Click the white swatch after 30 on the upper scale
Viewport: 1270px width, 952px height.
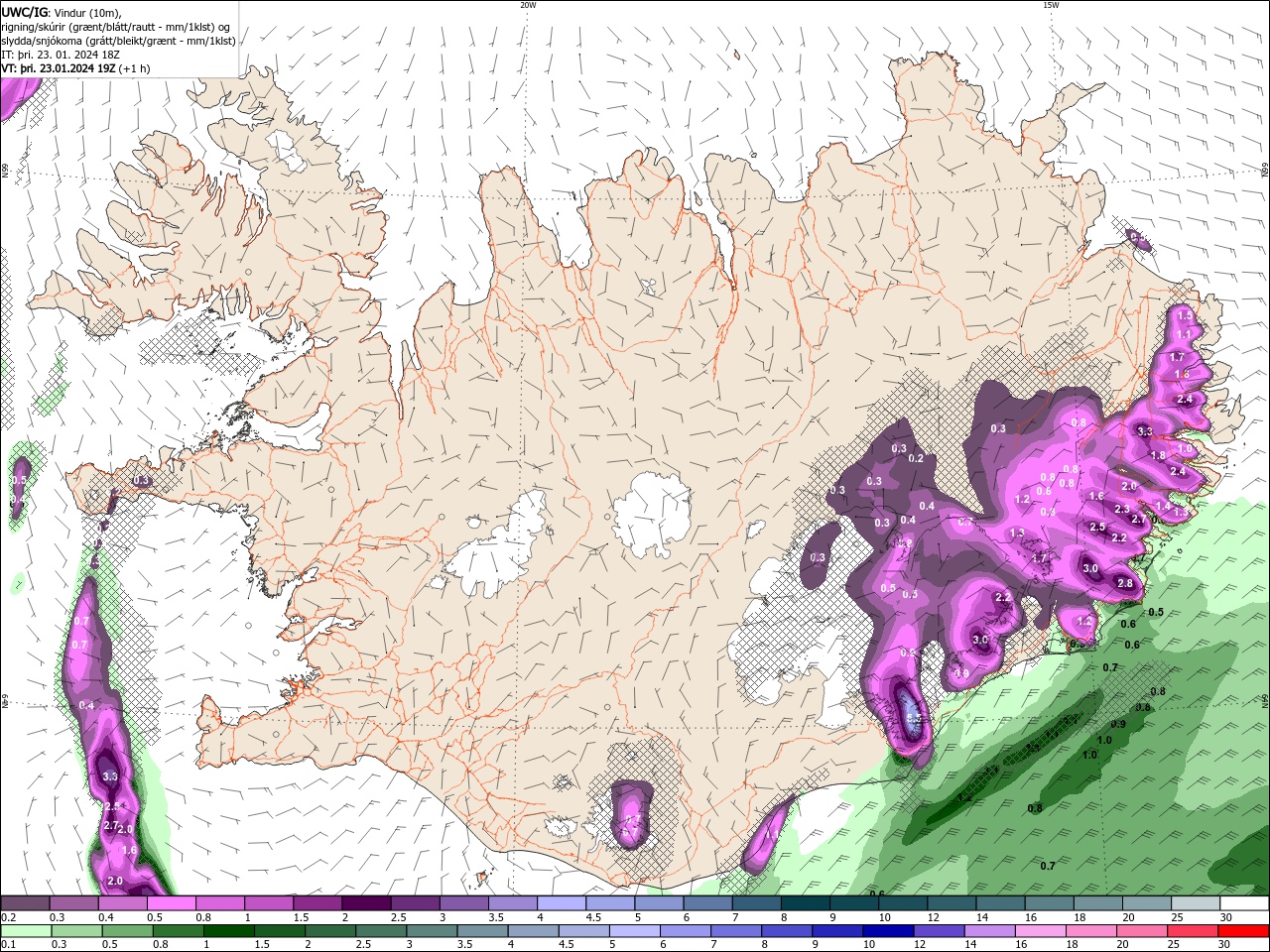(x=1244, y=903)
